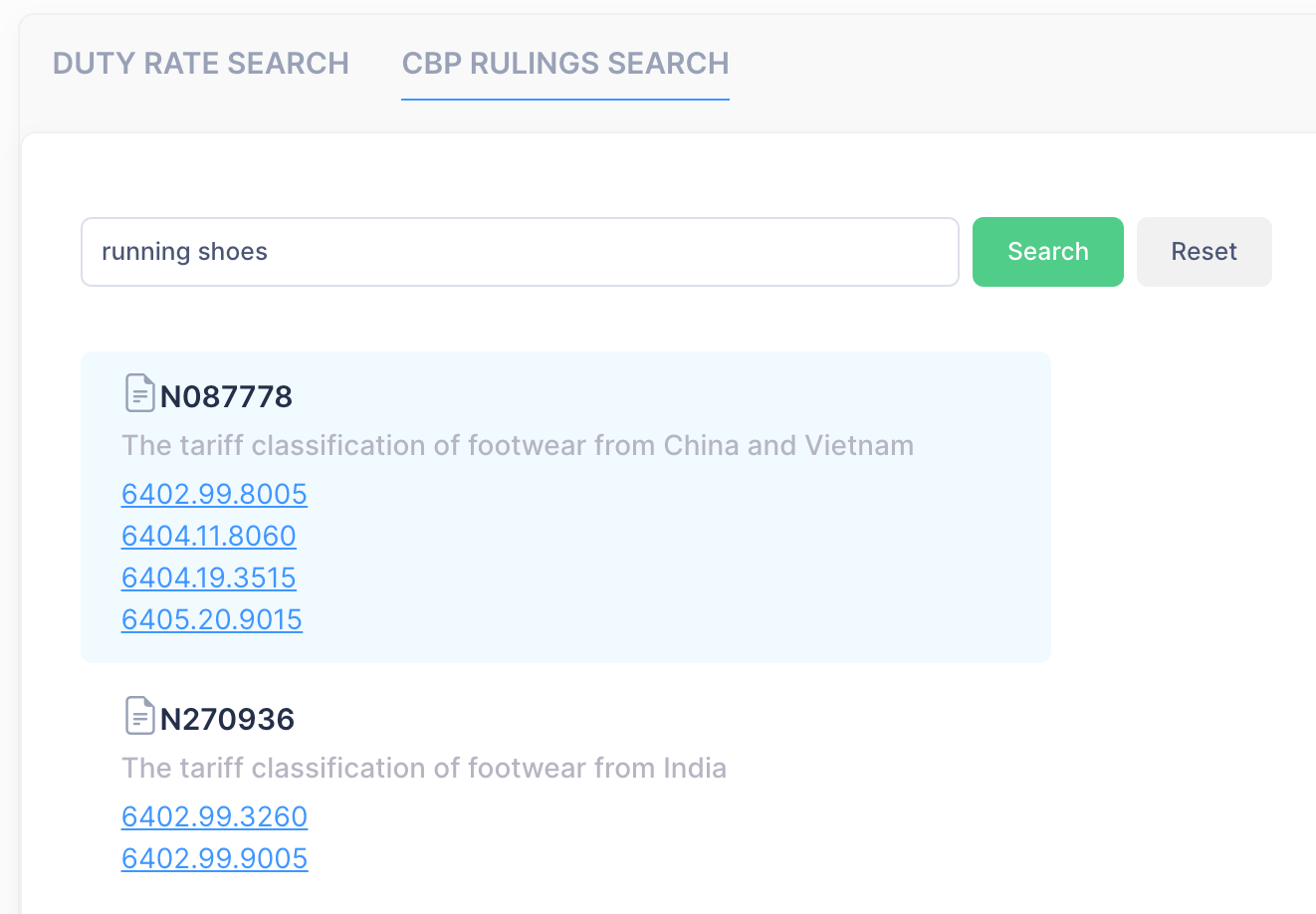Focus the search box containing running shoes

coord(519,252)
